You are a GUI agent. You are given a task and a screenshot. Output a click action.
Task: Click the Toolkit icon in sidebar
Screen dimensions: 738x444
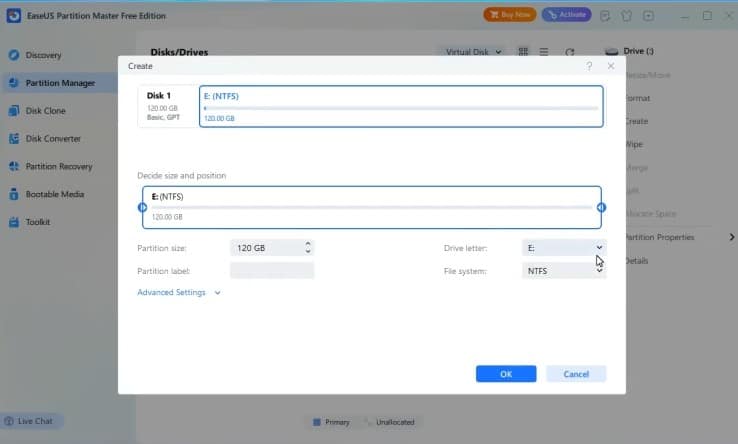[14, 222]
